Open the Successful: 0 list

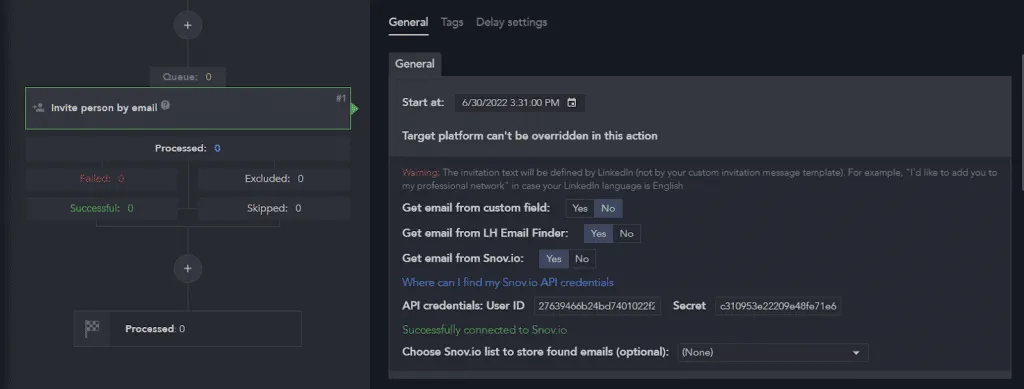pos(102,208)
